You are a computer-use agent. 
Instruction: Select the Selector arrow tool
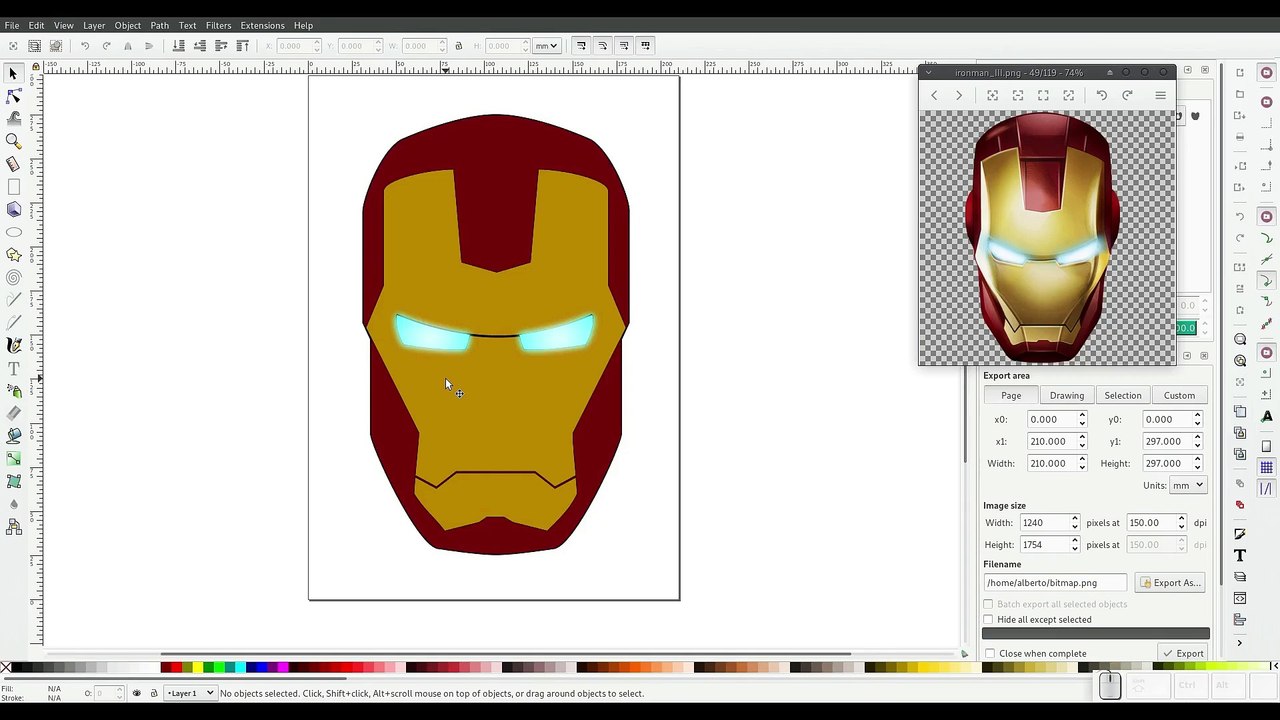(x=13, y=74)
